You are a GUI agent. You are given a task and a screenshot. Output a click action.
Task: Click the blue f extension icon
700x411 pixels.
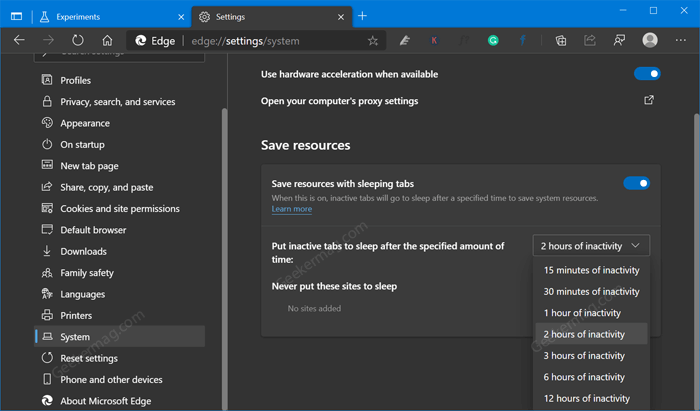click(x=522, y=41)
